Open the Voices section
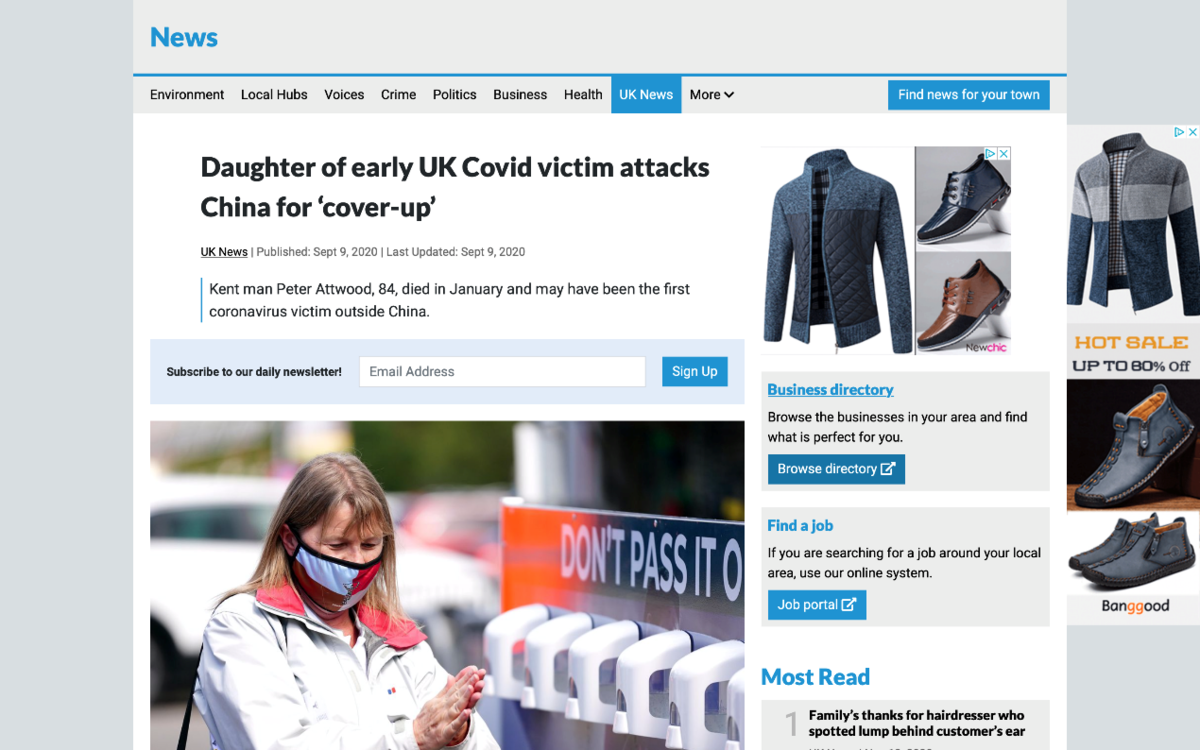Image resolution: width=1200 pixels, height=750 pixels. click(344, 95)
